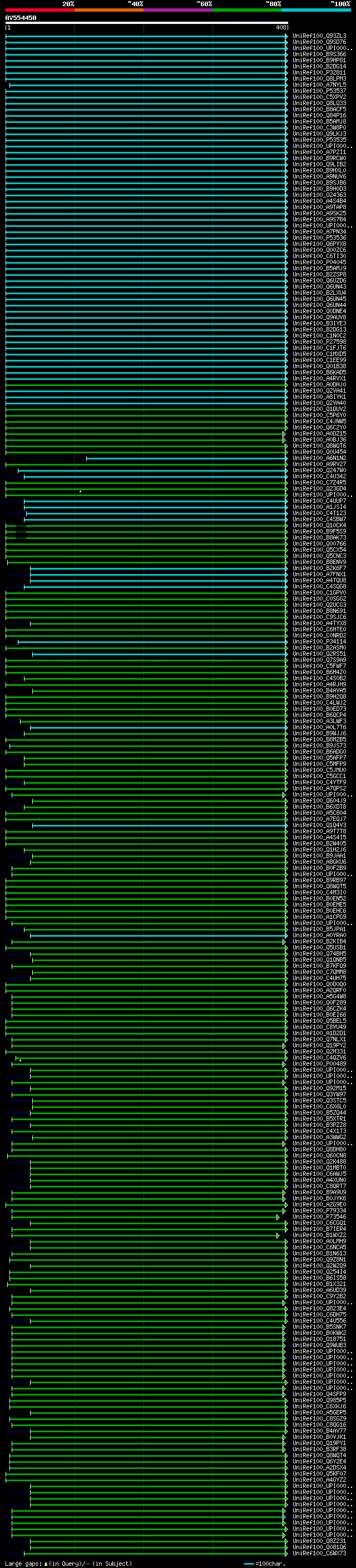Select the UniRef100_P34114 label
The image size is (356, 1568).
point(319,641)
